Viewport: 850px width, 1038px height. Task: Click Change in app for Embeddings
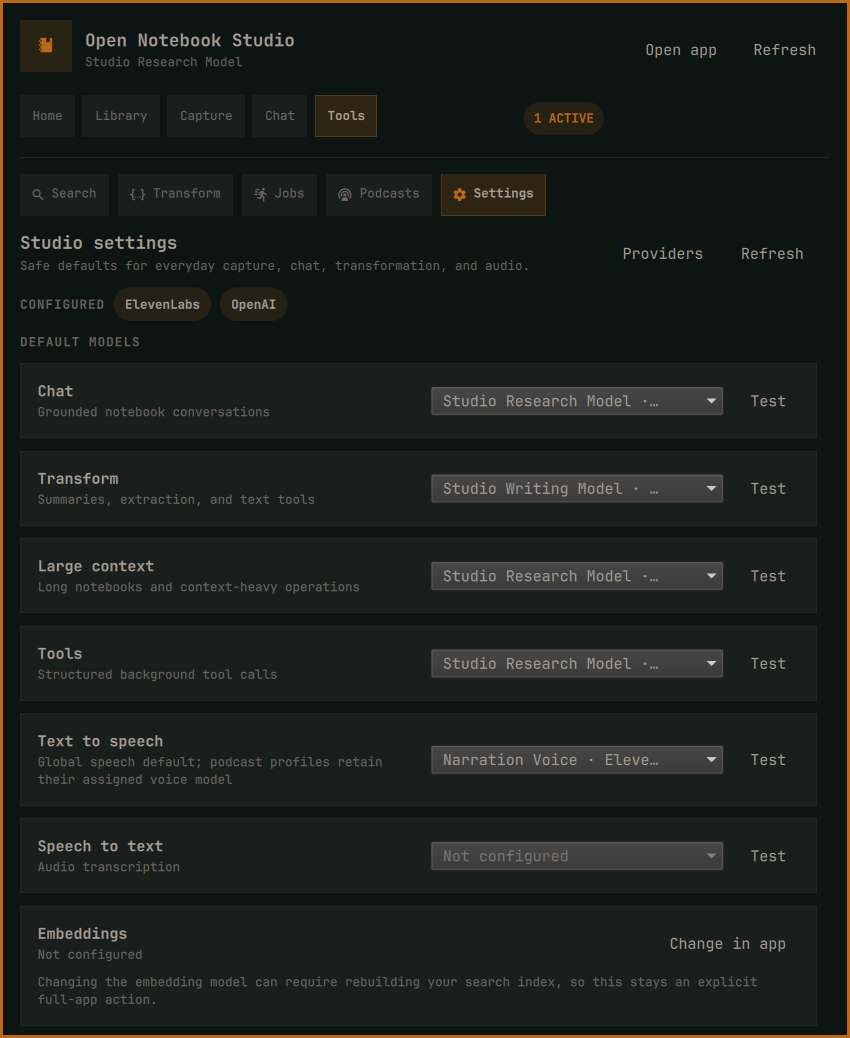click(728, 944)
